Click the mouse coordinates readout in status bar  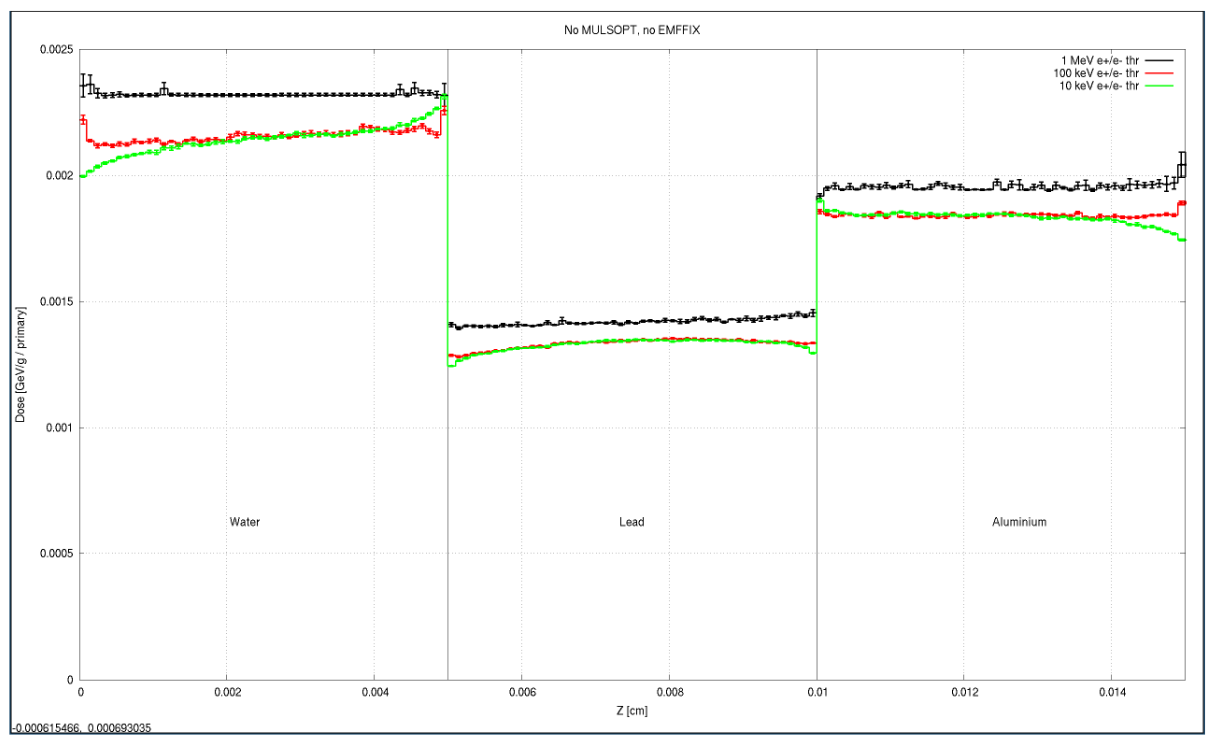[x=81, y=729]
